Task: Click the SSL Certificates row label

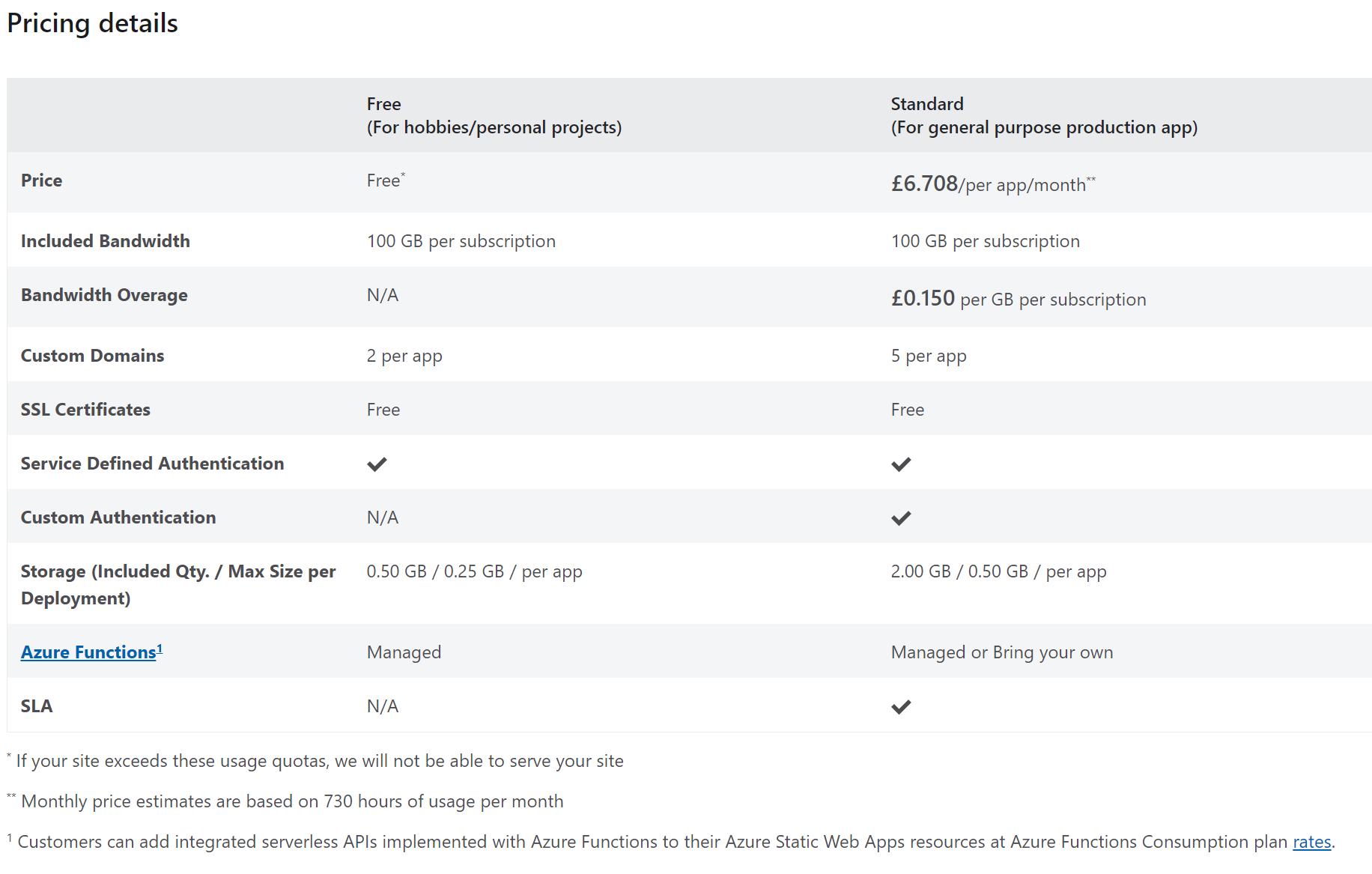Action: coord(85,410)
